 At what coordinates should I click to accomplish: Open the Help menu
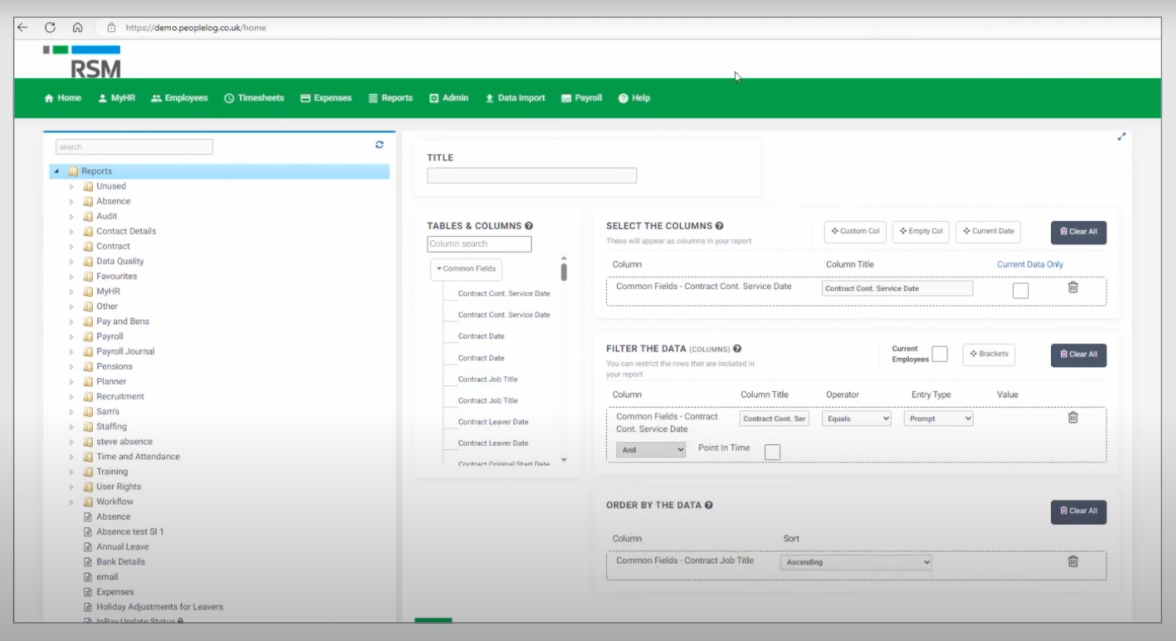pos(634,98)
